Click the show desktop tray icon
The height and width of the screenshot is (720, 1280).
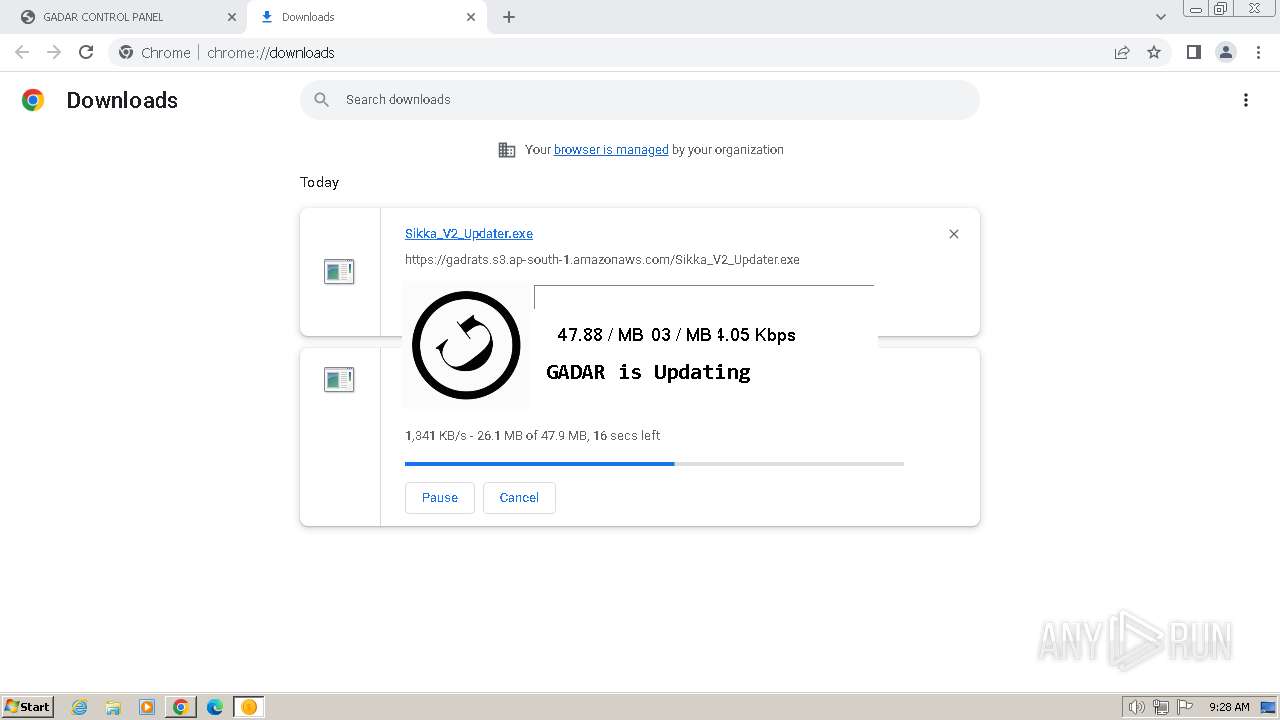1268,707
